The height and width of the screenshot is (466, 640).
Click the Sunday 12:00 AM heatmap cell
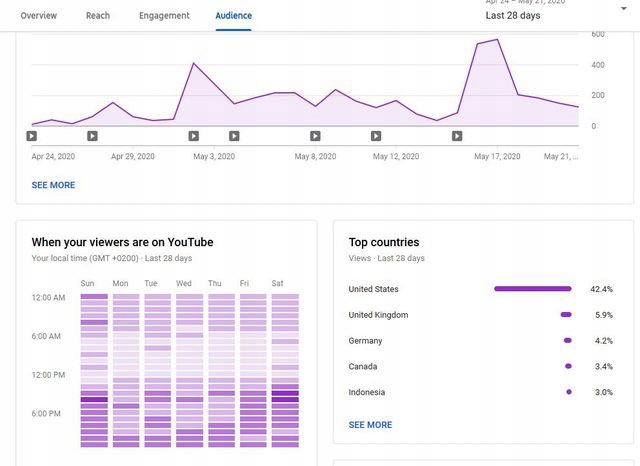pyautogui.click(x=94, y=297)
